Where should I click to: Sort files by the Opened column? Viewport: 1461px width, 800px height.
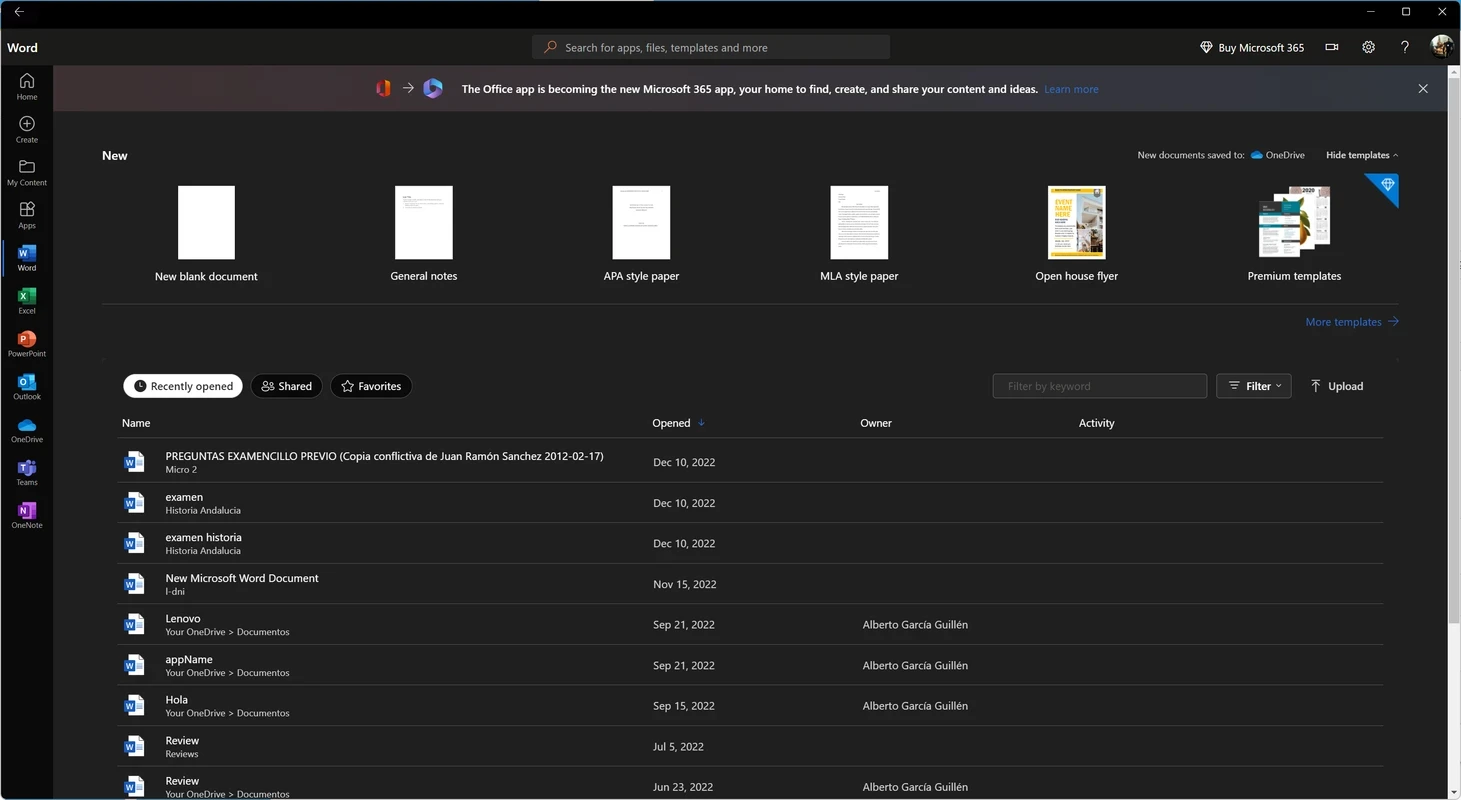[671, 423]
